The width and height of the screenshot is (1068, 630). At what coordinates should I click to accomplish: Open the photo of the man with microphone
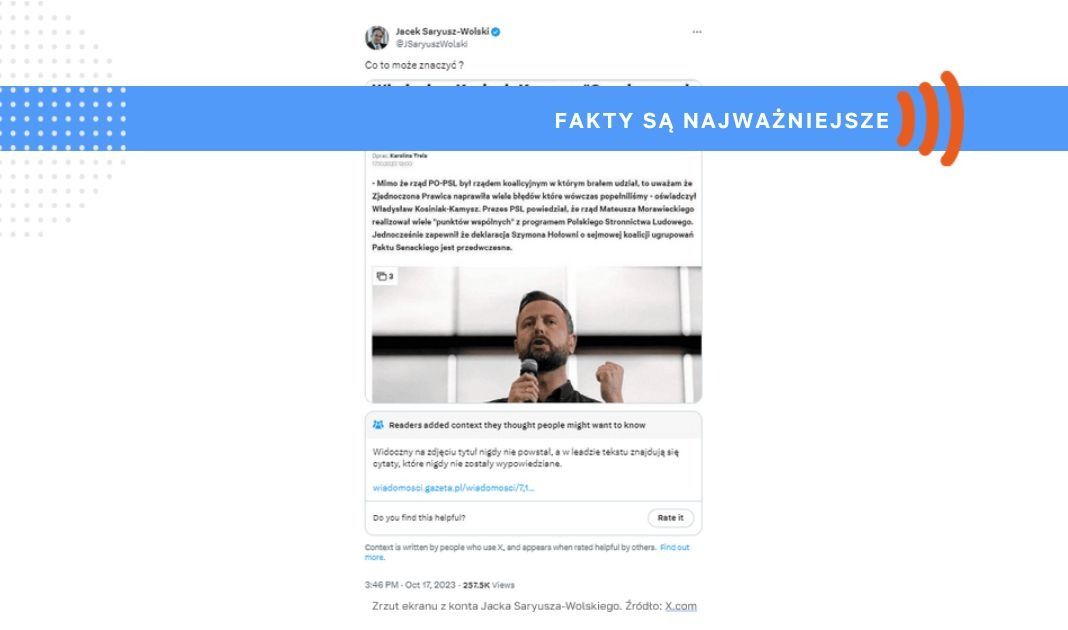coord(537,334)
